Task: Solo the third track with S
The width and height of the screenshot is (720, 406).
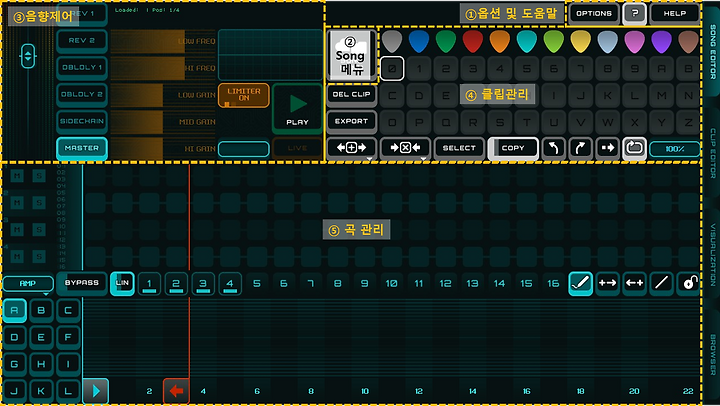Action: (x=39, y=229)
